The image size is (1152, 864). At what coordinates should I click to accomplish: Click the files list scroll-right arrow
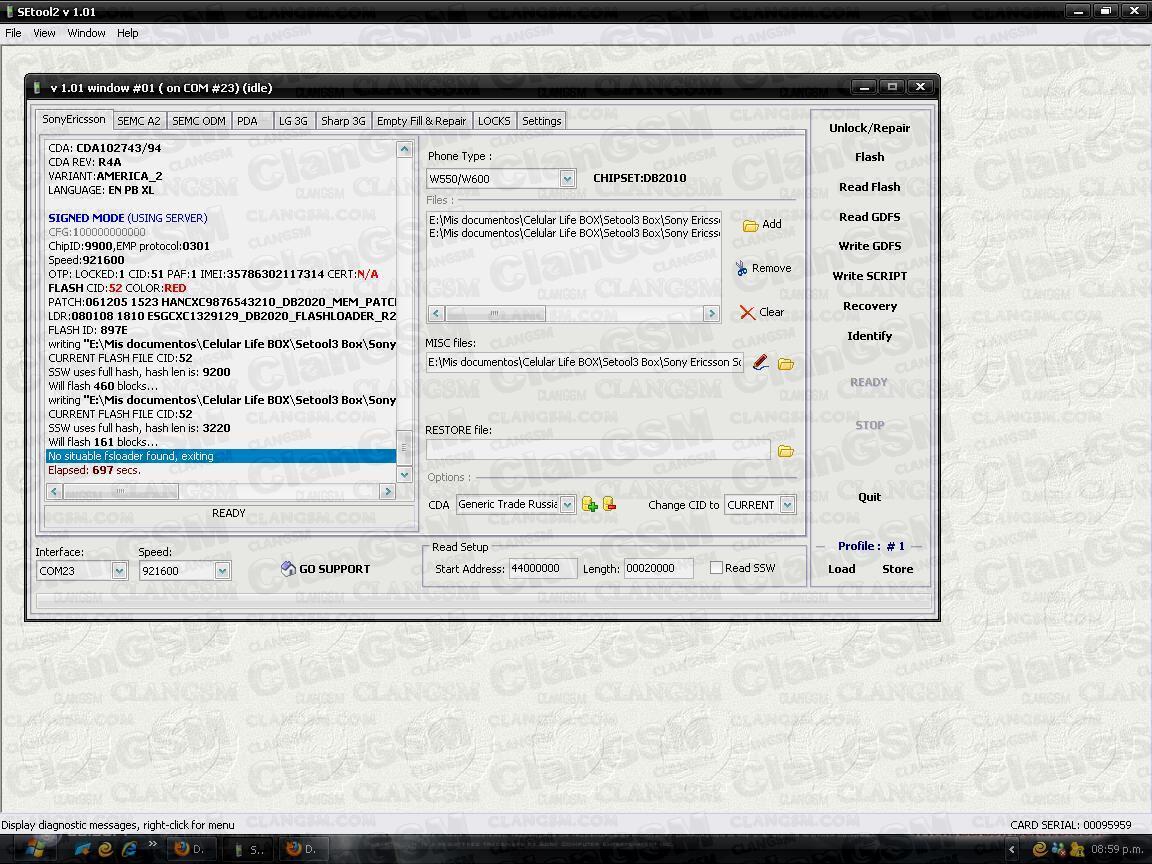tap(710, 314)
